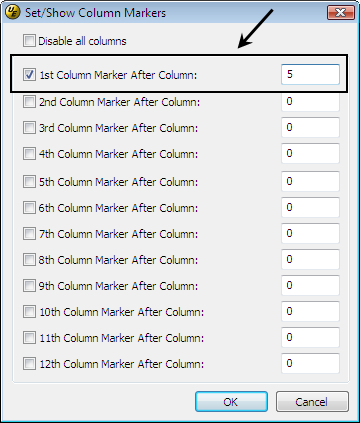Enable the 12th Column Marker checkbox
This screenshot has width=360, height=423.
(29, 364)
